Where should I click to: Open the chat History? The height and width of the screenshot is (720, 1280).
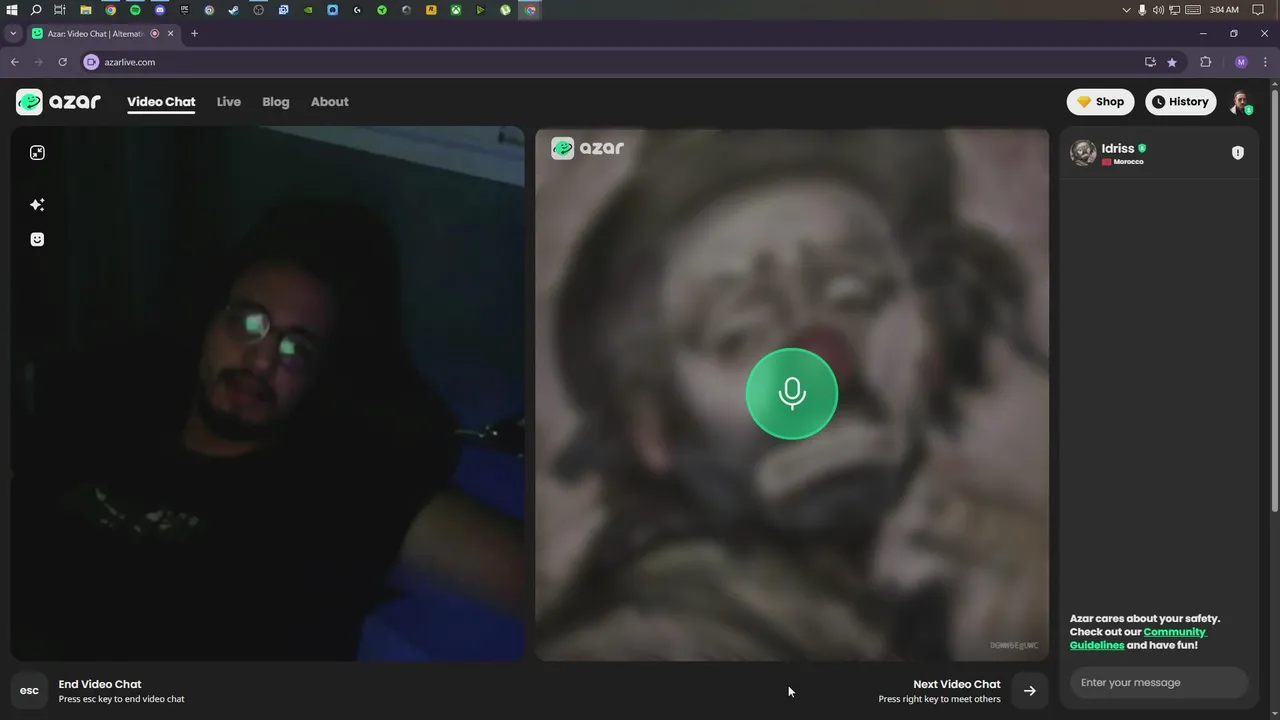click(x=1180, y=102)
